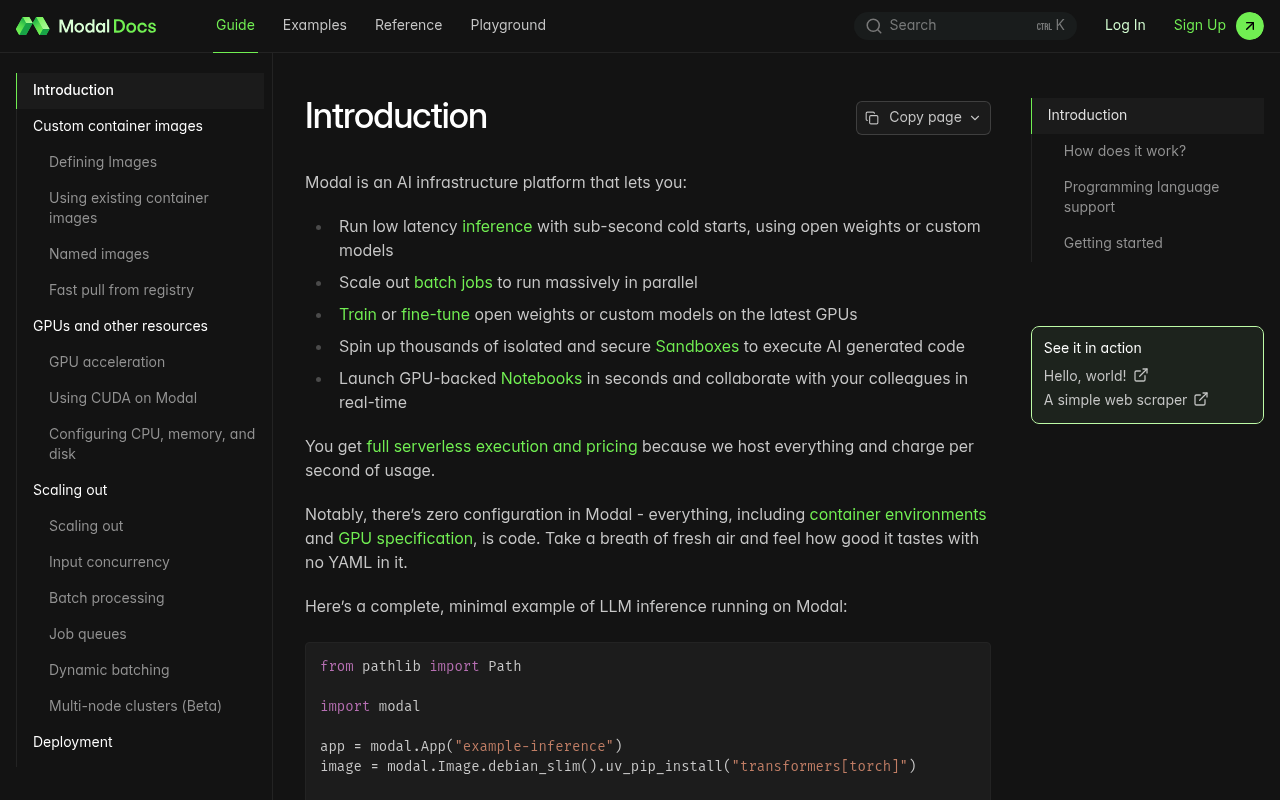The width and height of the screenshot is (1280, 800).
Task: Open the Scaling out section heading
Action: (x=70, y=490)
